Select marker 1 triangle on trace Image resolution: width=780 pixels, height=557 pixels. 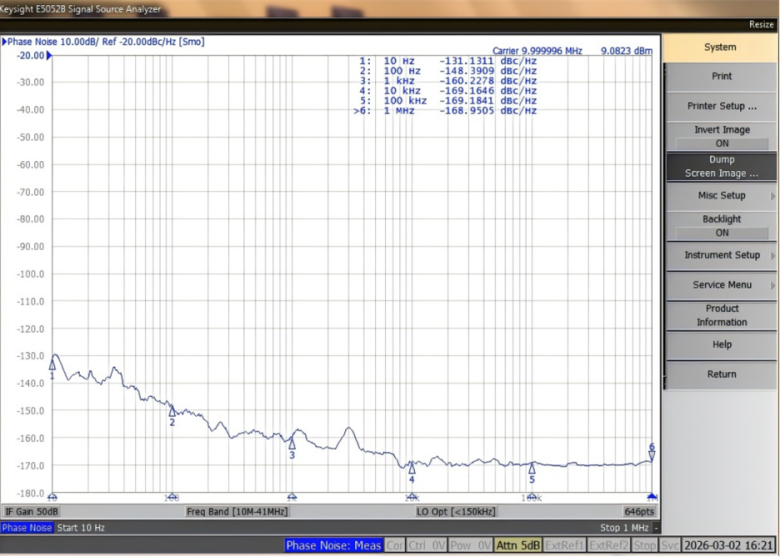click(52, 365)
